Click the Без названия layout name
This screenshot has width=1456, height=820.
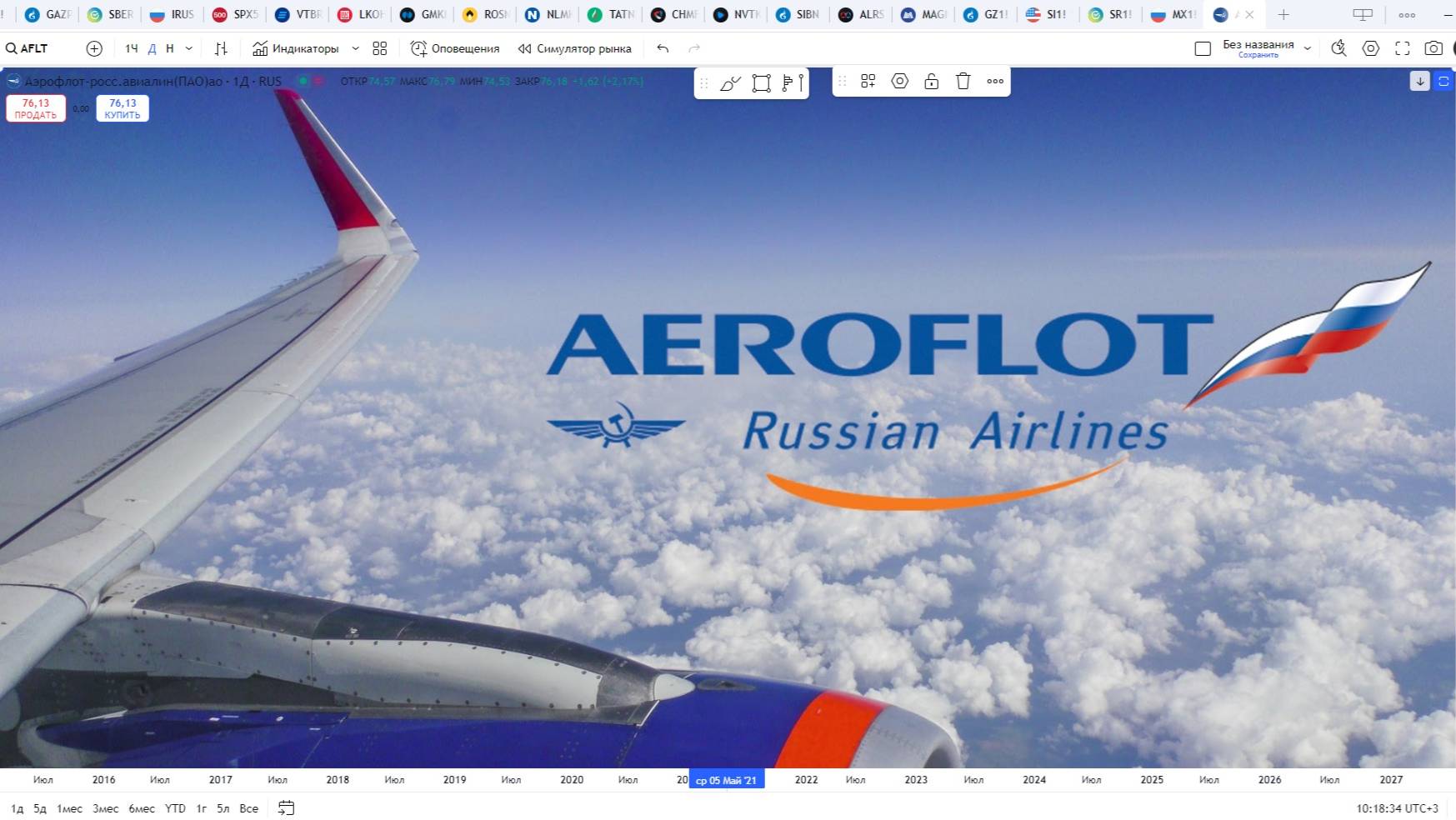point(1258,45)
